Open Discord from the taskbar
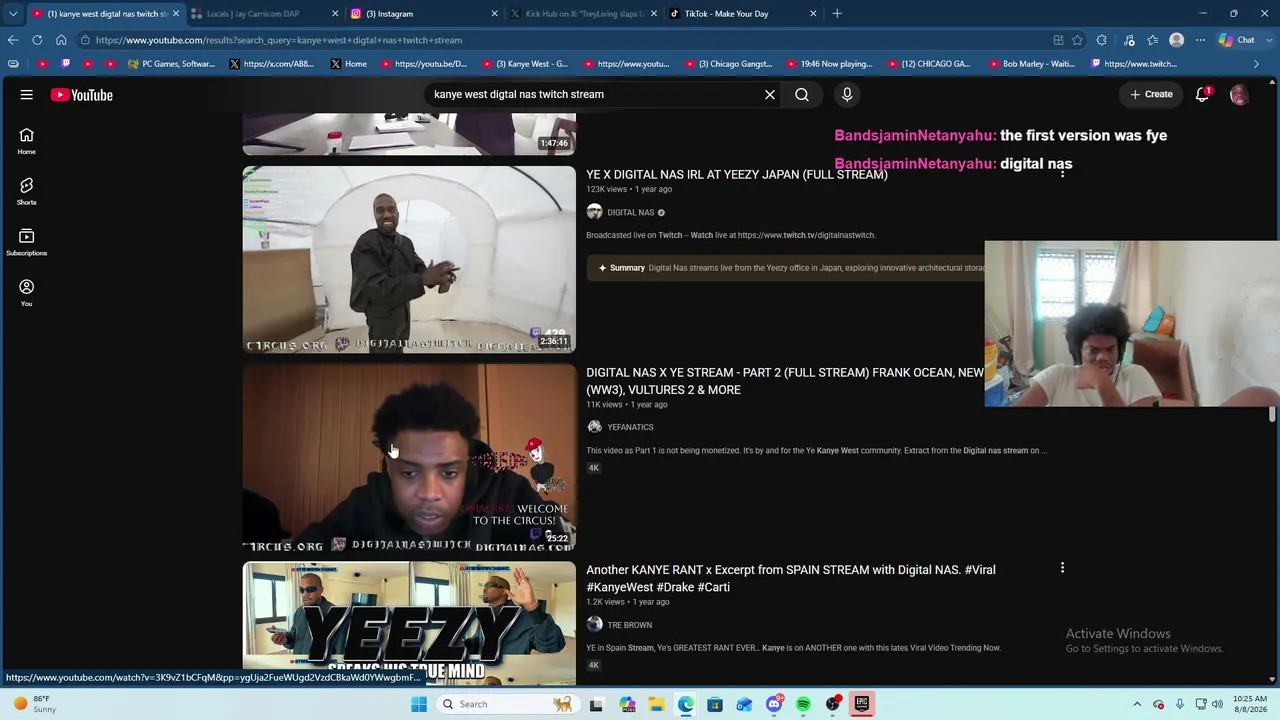Viewport: 1280px width, 720px height. (x=774, y=704)
